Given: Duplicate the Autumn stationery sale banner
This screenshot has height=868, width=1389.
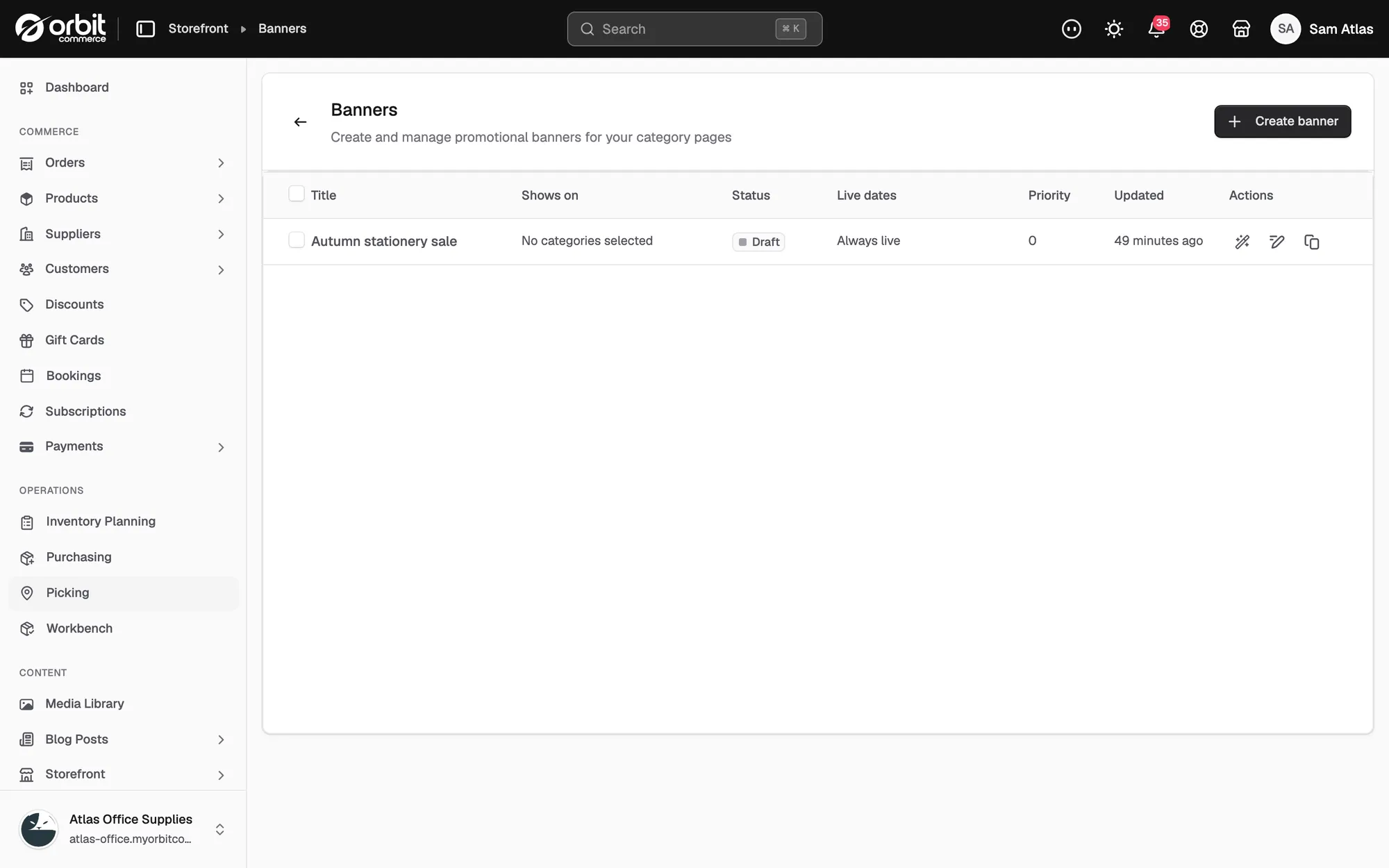Looking at the screenshot, I should pos(1311,242).
